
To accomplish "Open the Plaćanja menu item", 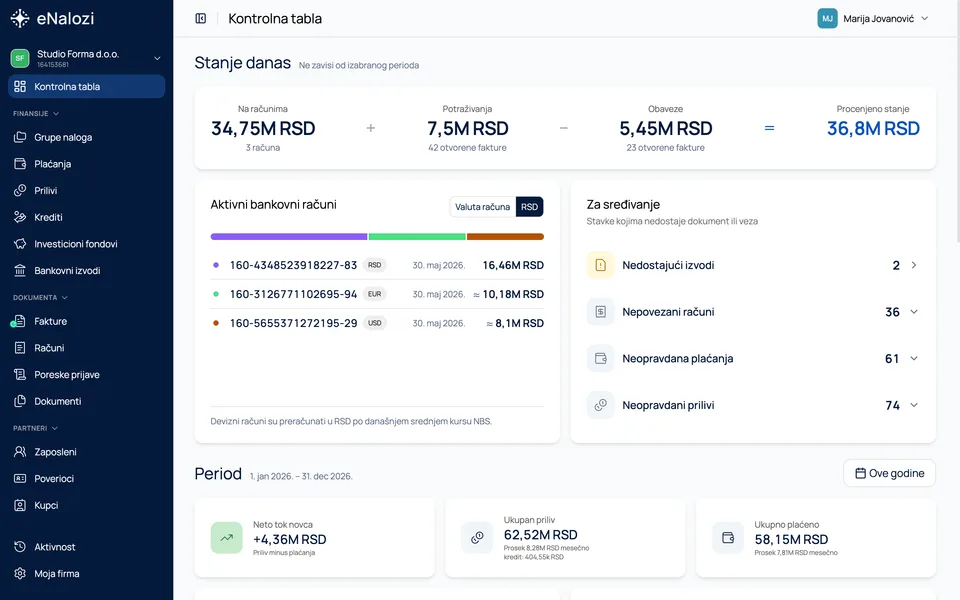I will pos(86,163).
